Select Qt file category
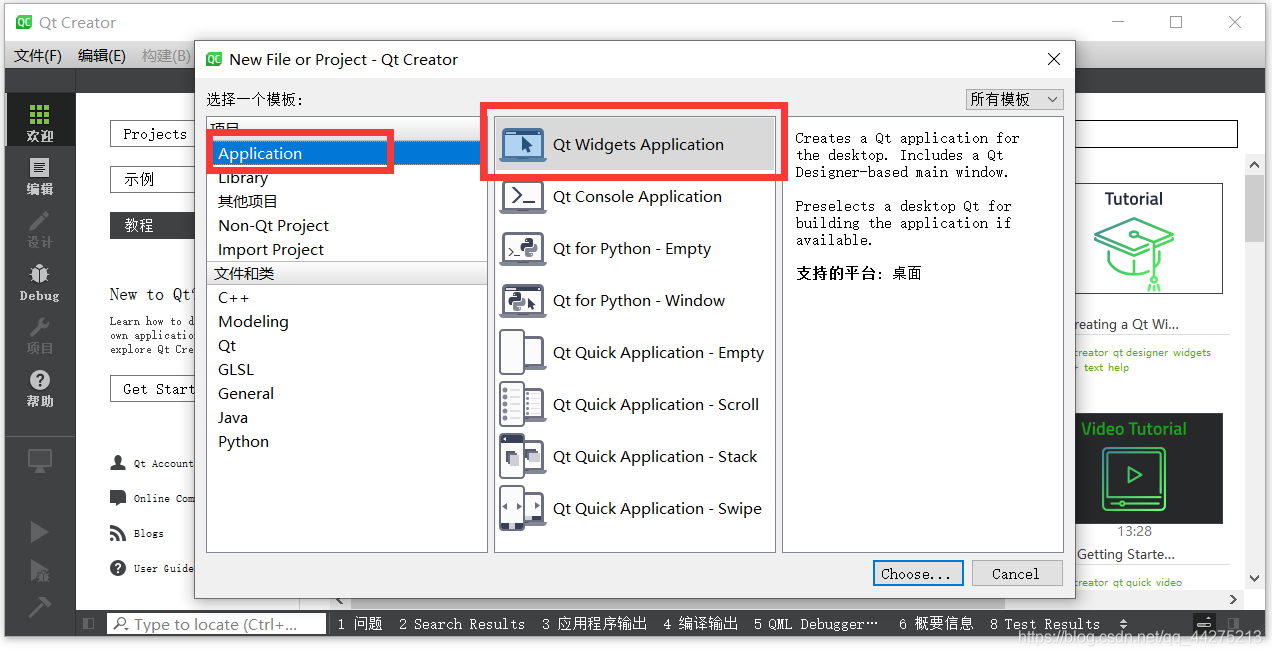Viewport: 1272px width, 656px height. click(x=347, y=346)
